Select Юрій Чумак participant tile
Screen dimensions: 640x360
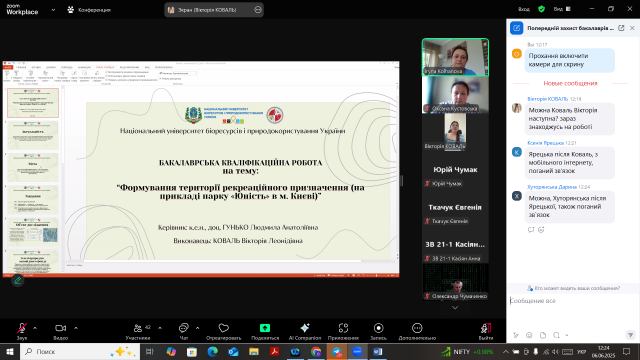(455, 169)
